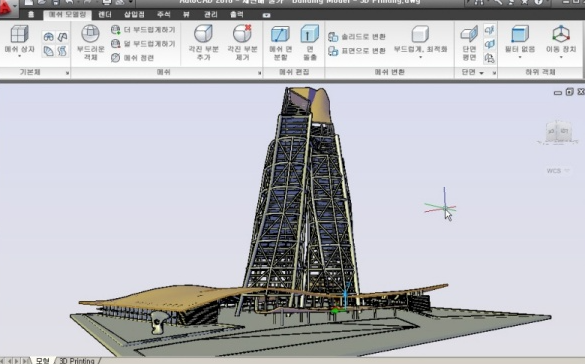Switch to the 렌더 ribbon tab
The width and height of the screenshot is (585, 364).
[105, 15]
